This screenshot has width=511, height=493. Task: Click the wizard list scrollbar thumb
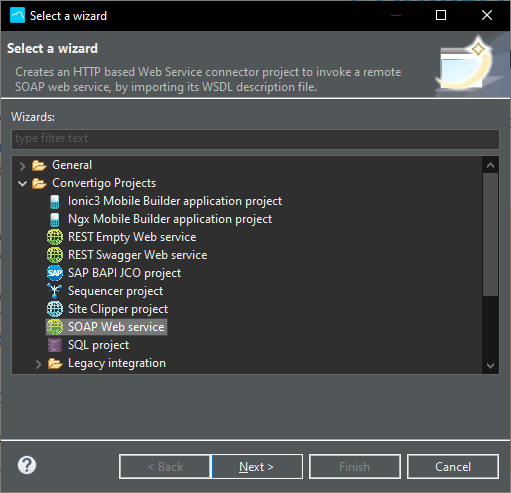[490, 234]
